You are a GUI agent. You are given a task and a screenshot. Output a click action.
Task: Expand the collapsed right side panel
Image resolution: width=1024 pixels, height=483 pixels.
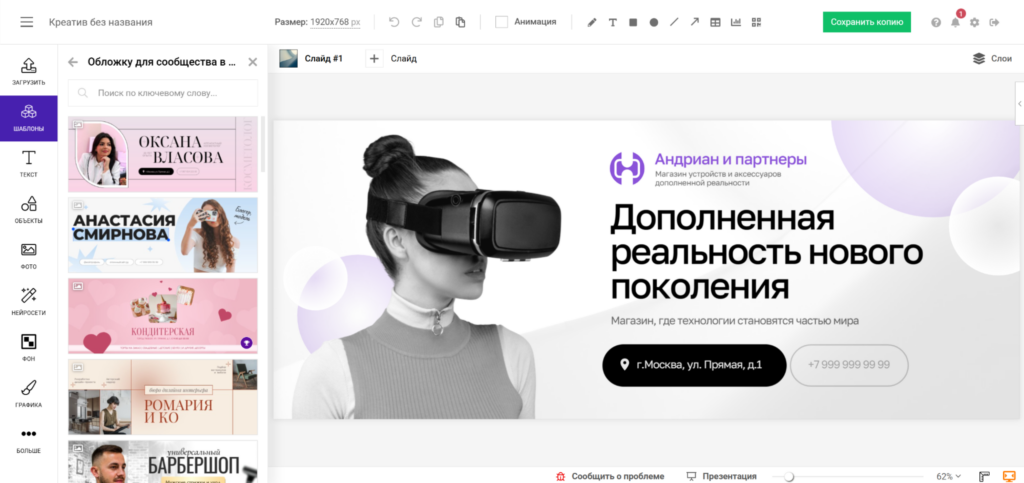pyautogui.click(x=1018, y=103)
